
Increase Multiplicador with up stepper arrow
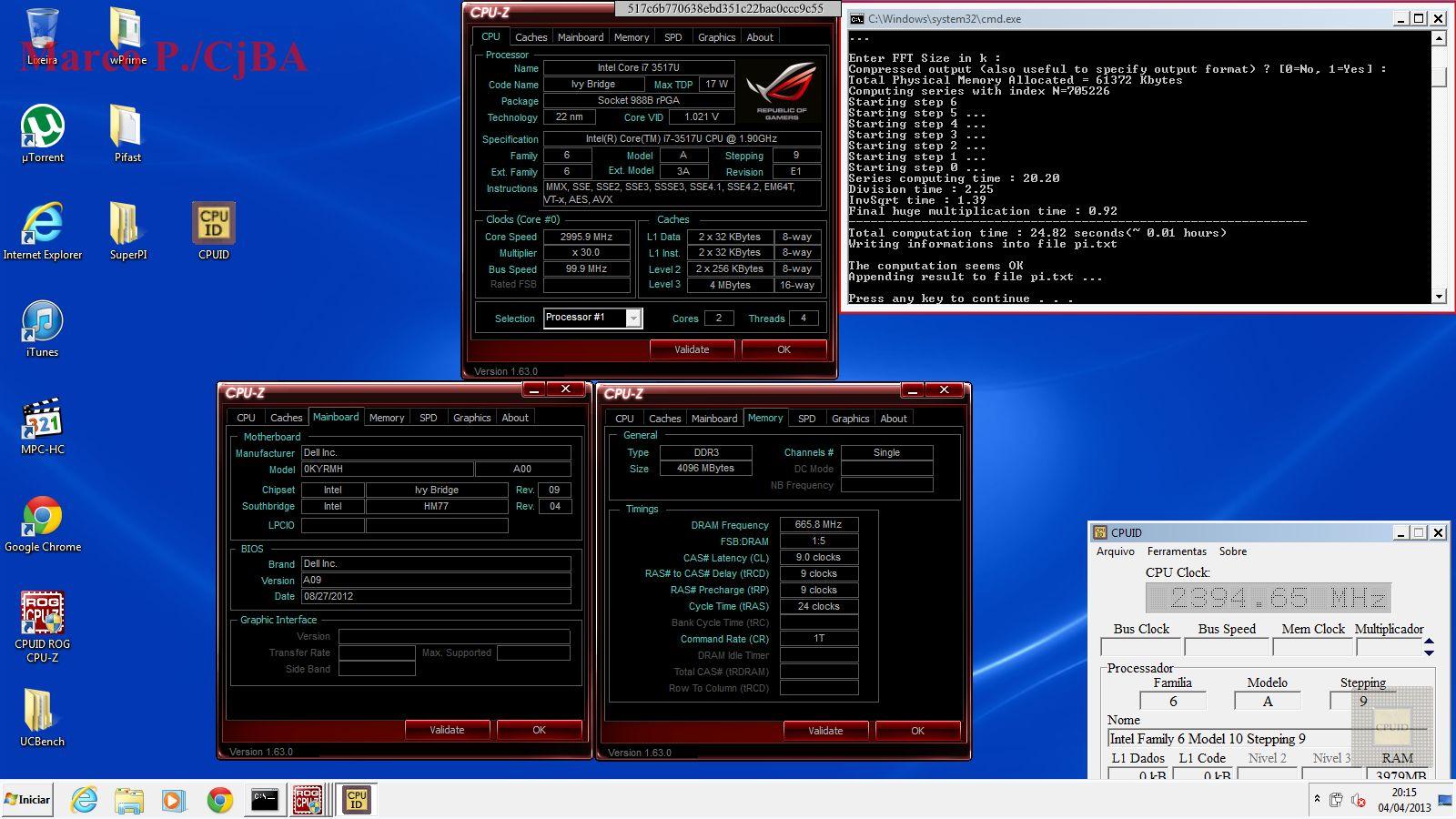click(x=1429, y=642)
